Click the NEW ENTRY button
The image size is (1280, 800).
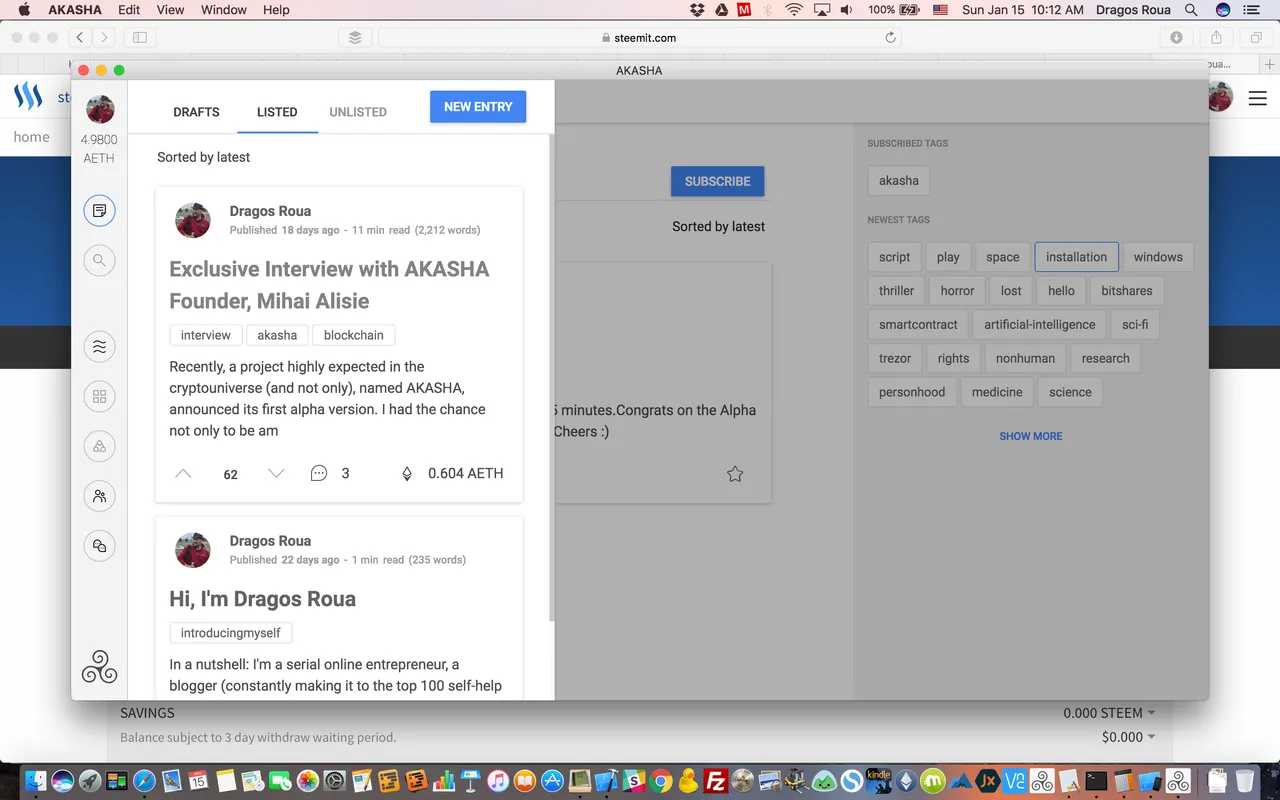tap(478, 107)
